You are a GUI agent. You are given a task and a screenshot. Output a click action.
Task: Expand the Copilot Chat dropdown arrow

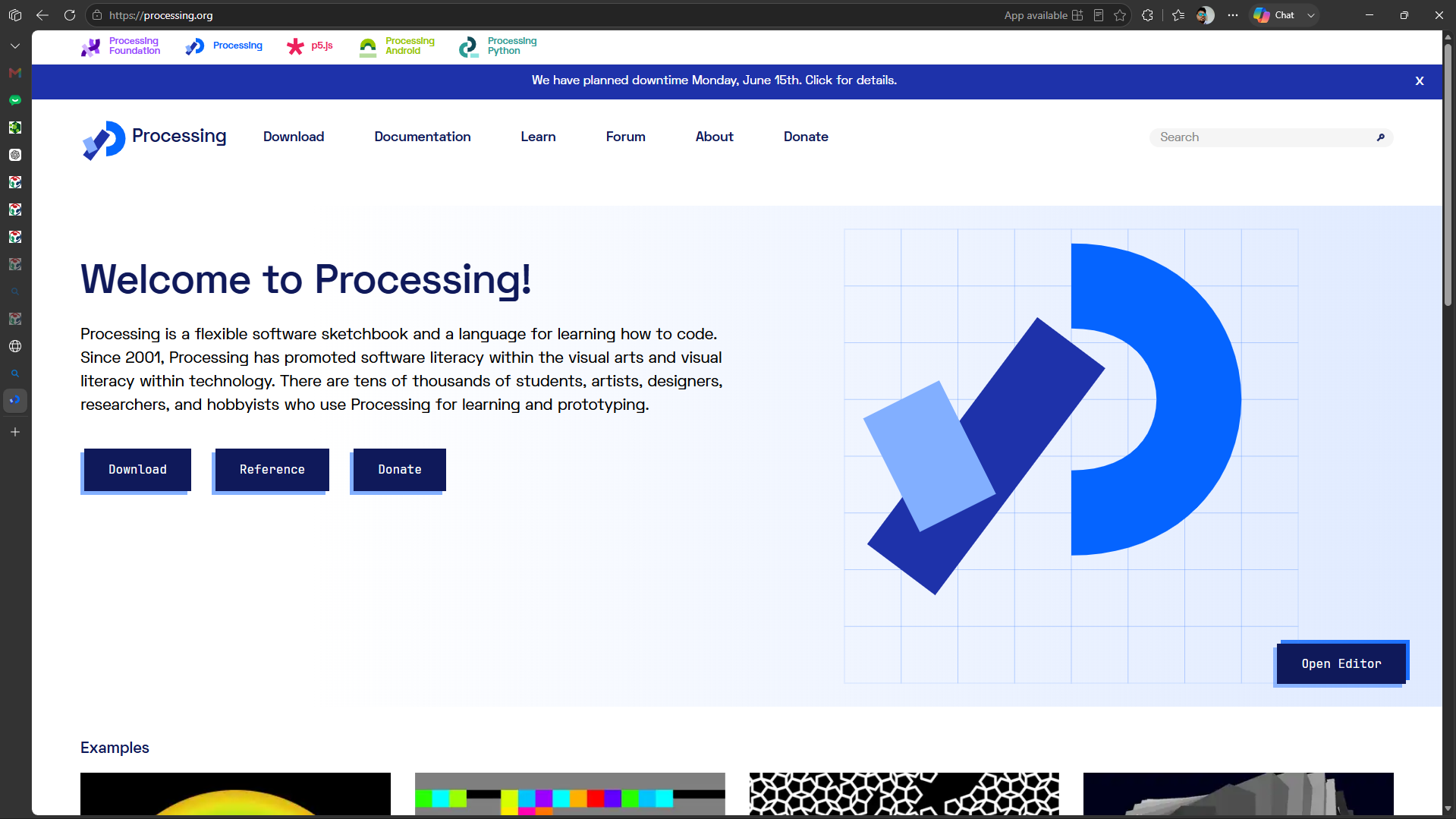[x=1310, y=15]
